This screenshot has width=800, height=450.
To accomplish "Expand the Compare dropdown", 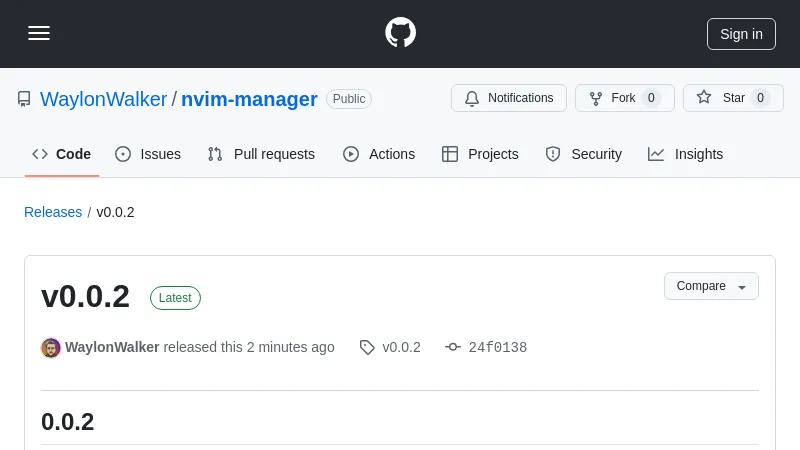I will coord(711,286).
